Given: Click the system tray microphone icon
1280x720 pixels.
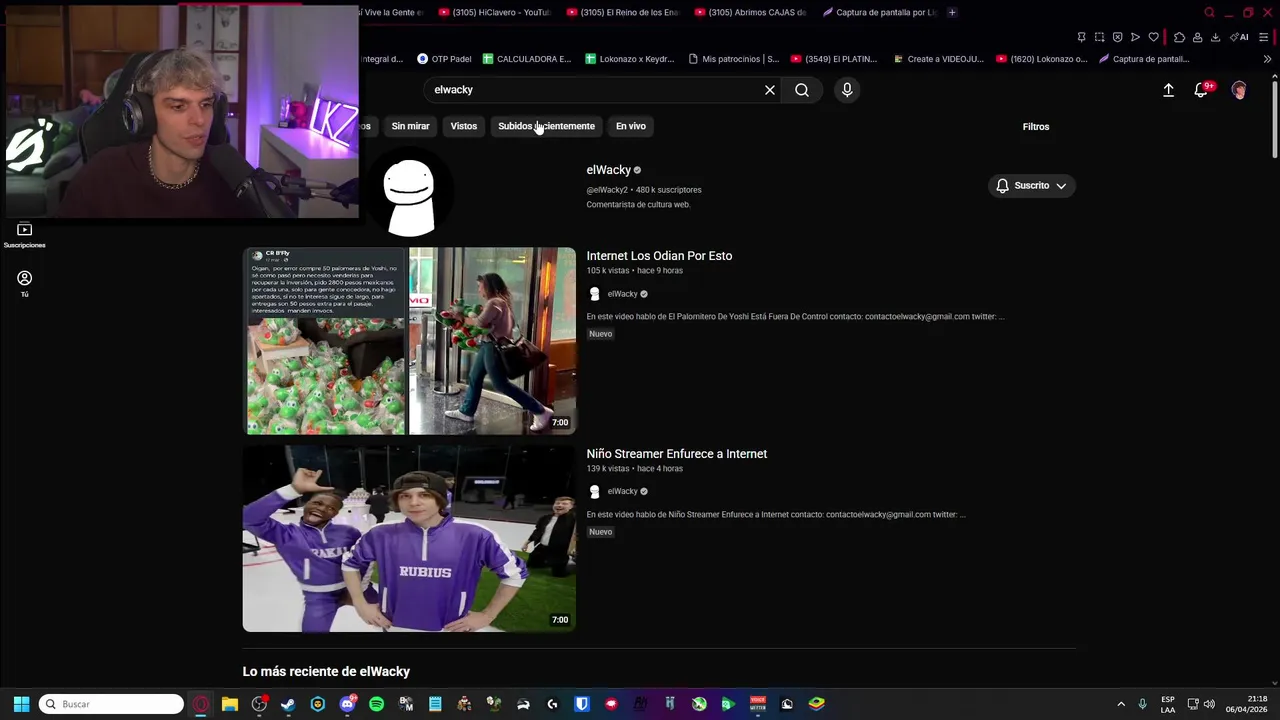Looking at the screenshot, I should pyautogui.click(x=1142, y=704).
